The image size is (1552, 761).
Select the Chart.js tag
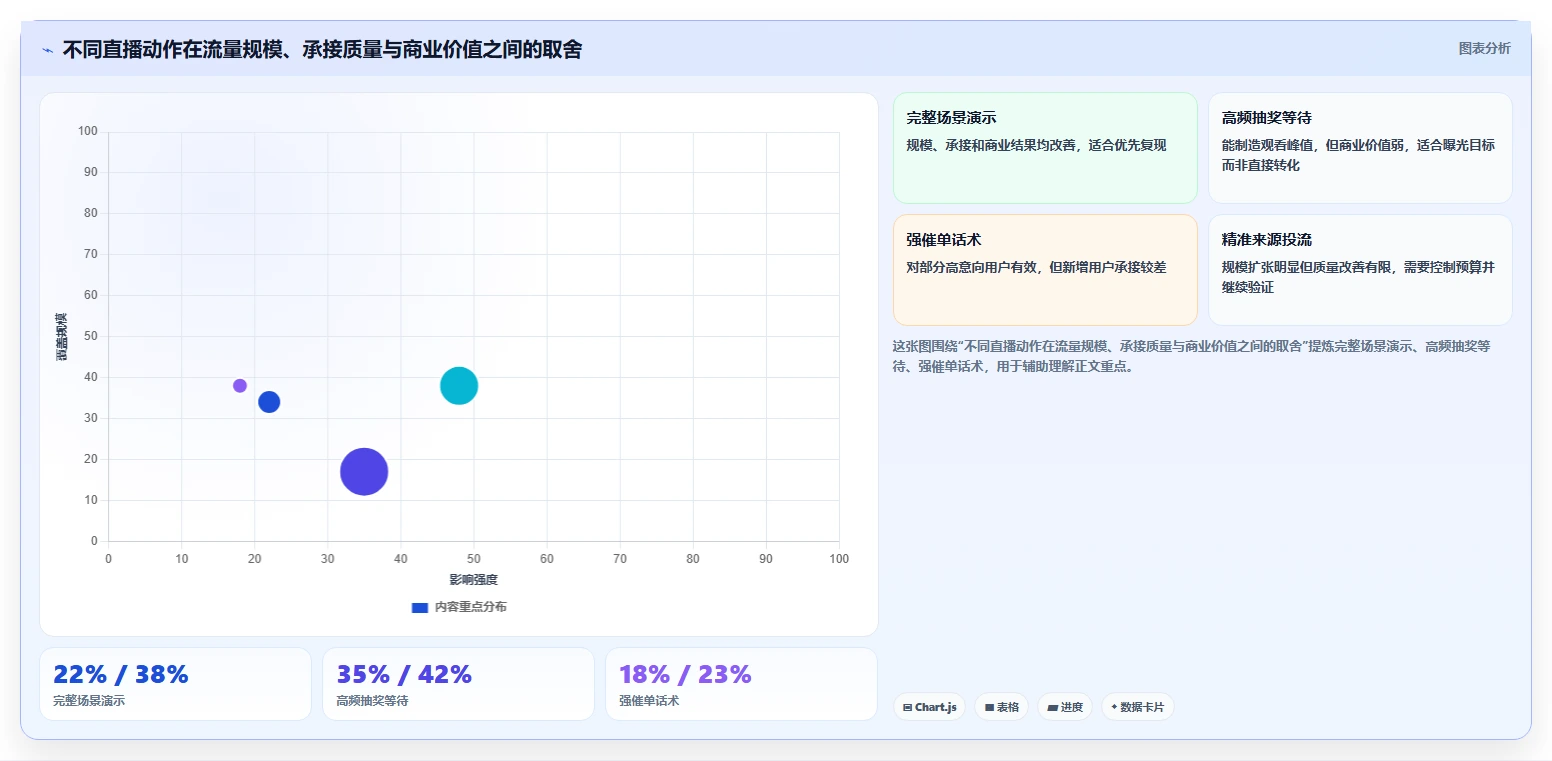pos(929,707)
